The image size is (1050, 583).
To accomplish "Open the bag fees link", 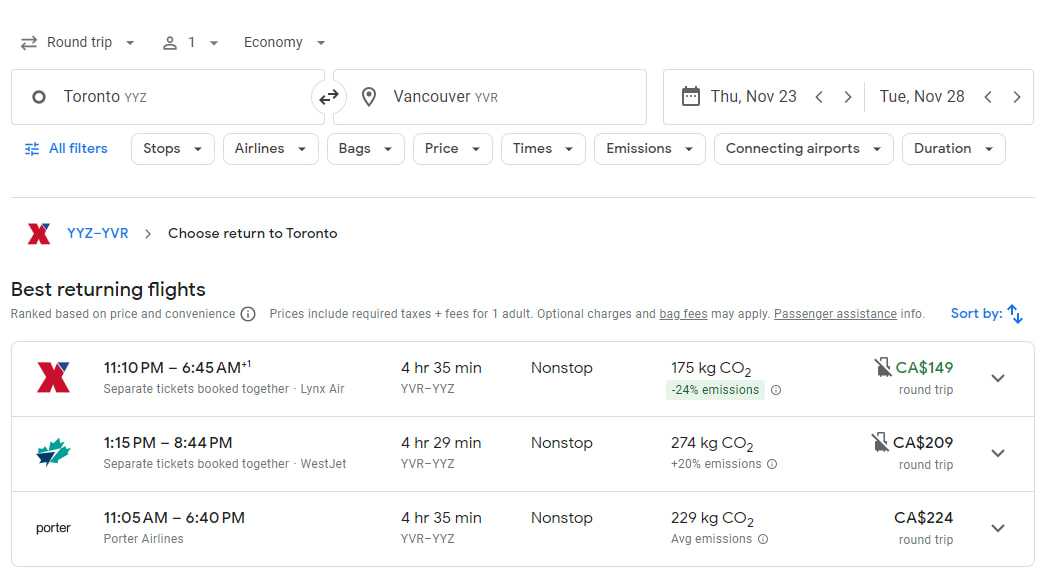I will [x=683, y=313].
